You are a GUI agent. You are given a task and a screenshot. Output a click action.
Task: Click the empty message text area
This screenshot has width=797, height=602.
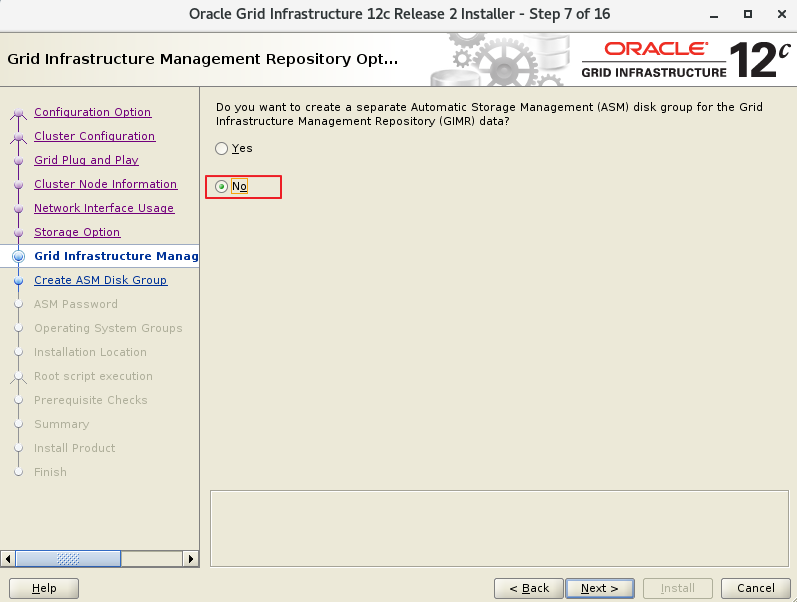[x=499, y=528]
